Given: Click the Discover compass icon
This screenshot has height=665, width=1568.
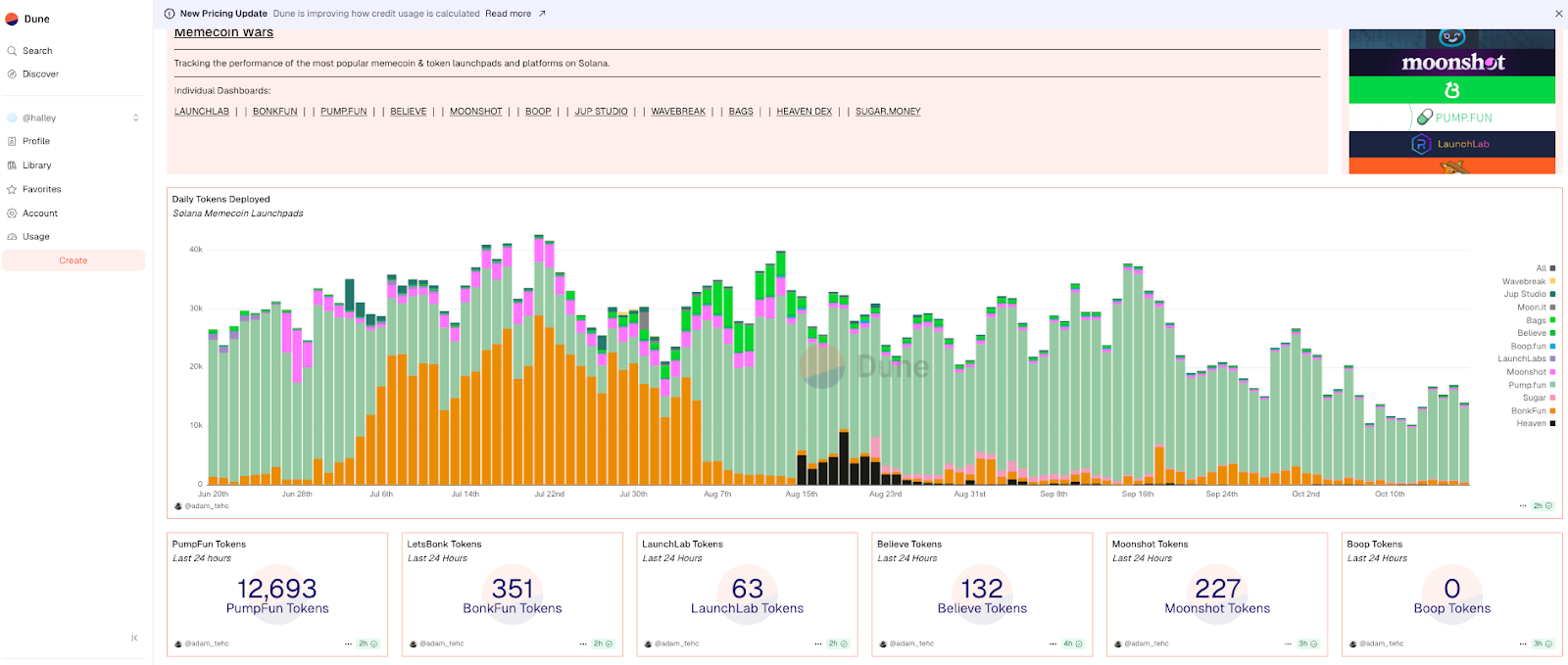Looking at the screenshot, I should (x=12, y=74).
